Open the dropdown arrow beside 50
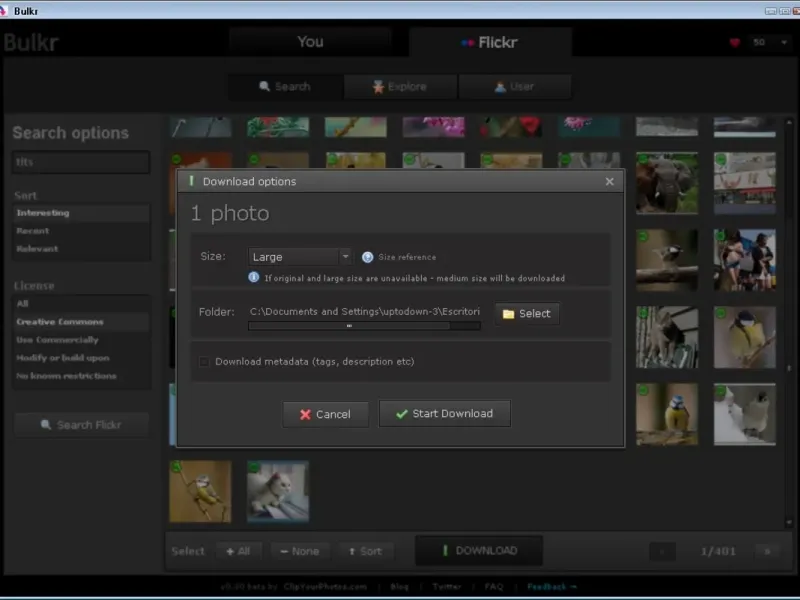Viewport: 800px width, 600px height. [784, 42]
